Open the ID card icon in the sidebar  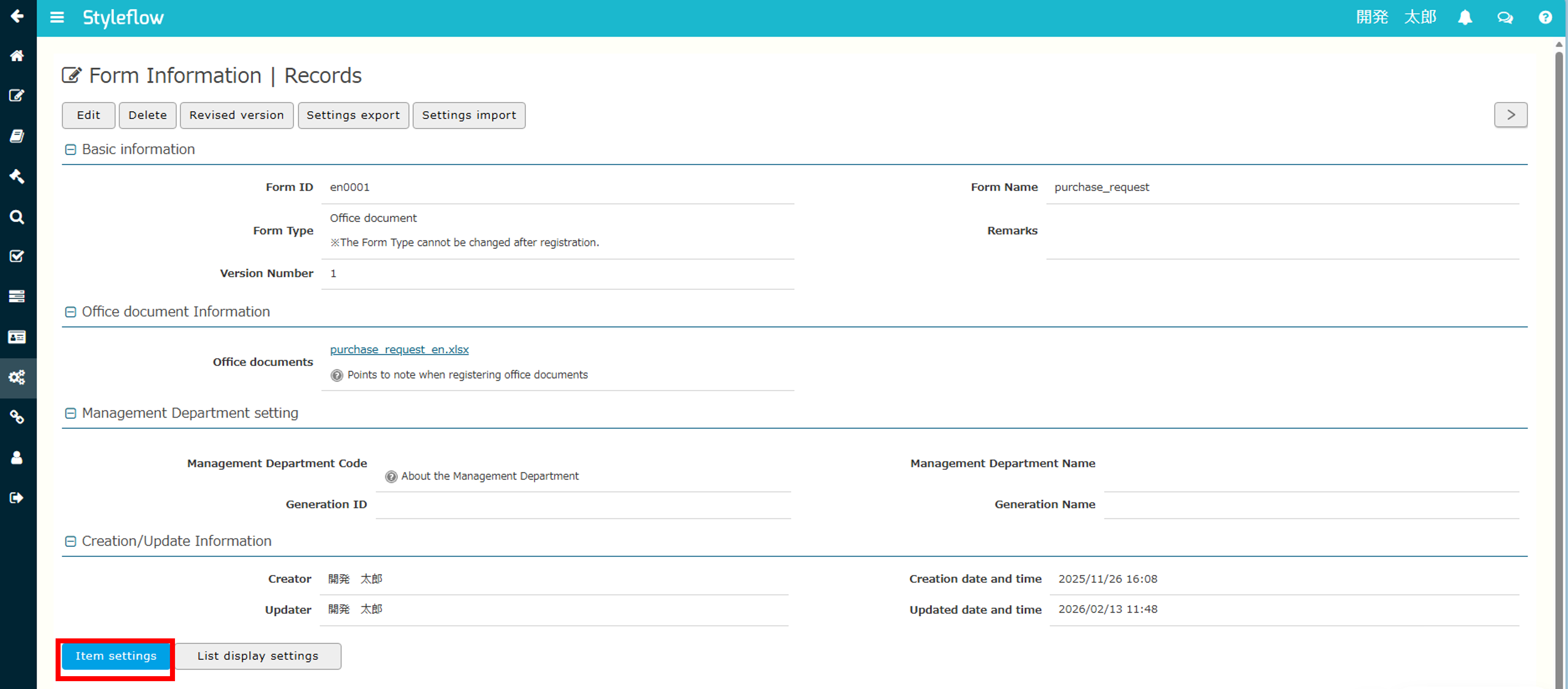click(17, 337)
